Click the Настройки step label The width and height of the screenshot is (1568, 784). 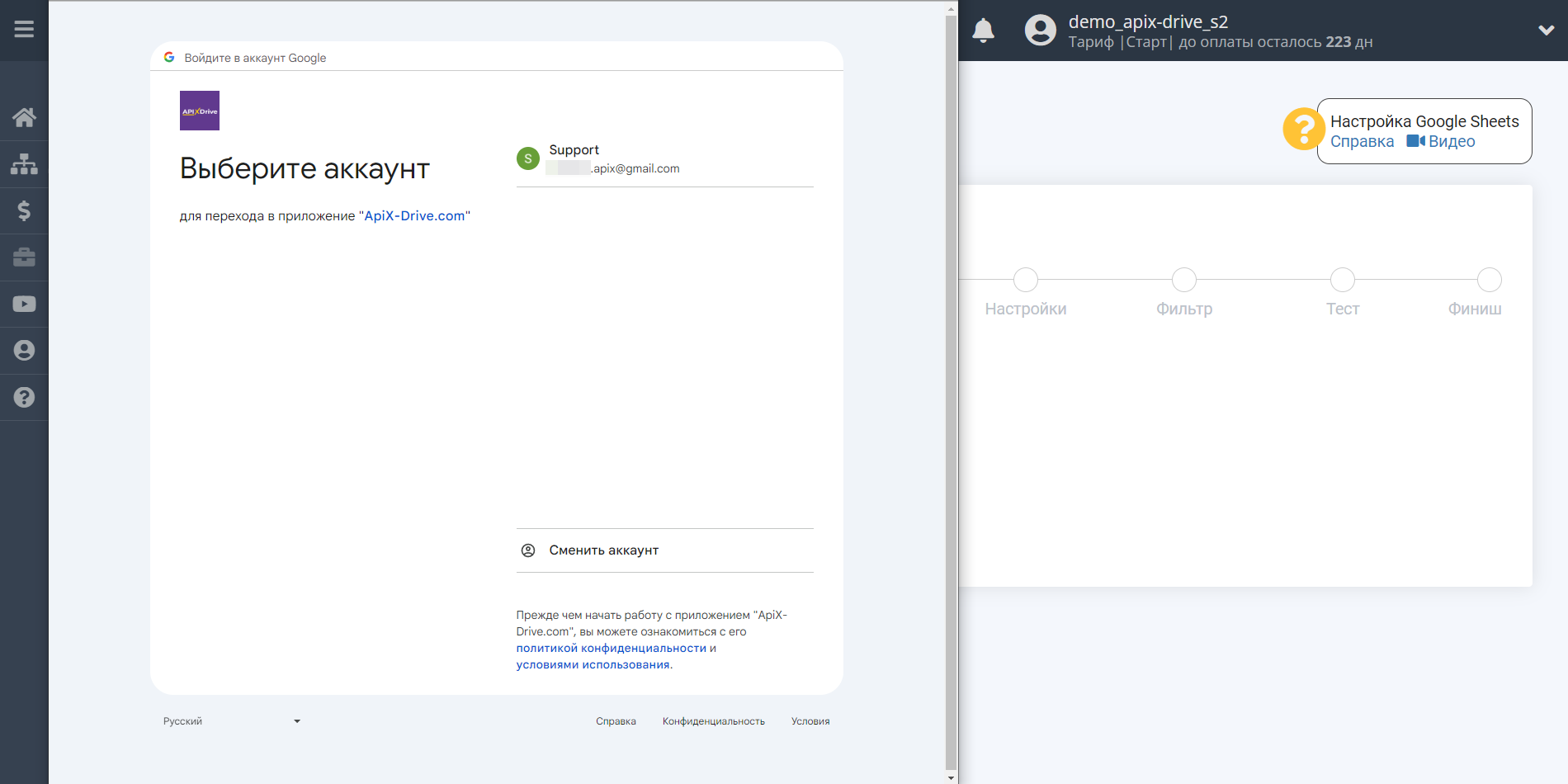click(x=1026, y=309)
